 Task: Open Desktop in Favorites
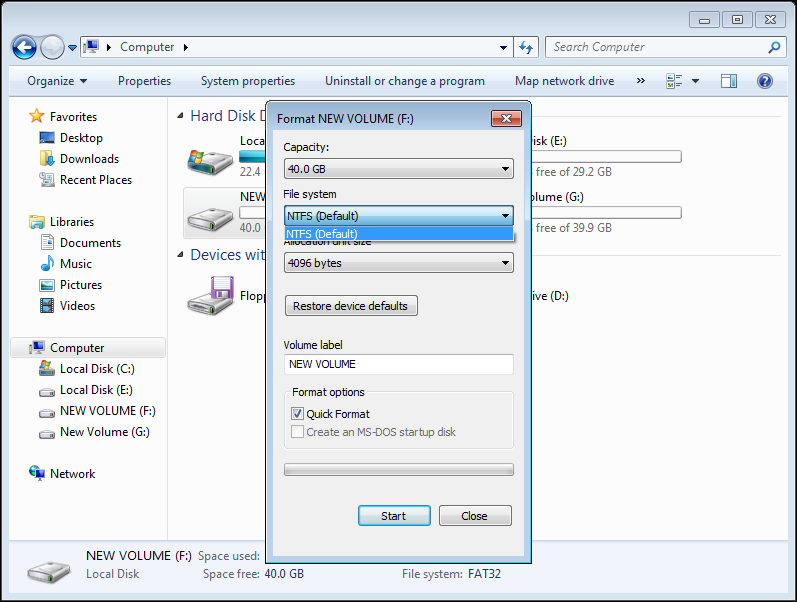81,138
